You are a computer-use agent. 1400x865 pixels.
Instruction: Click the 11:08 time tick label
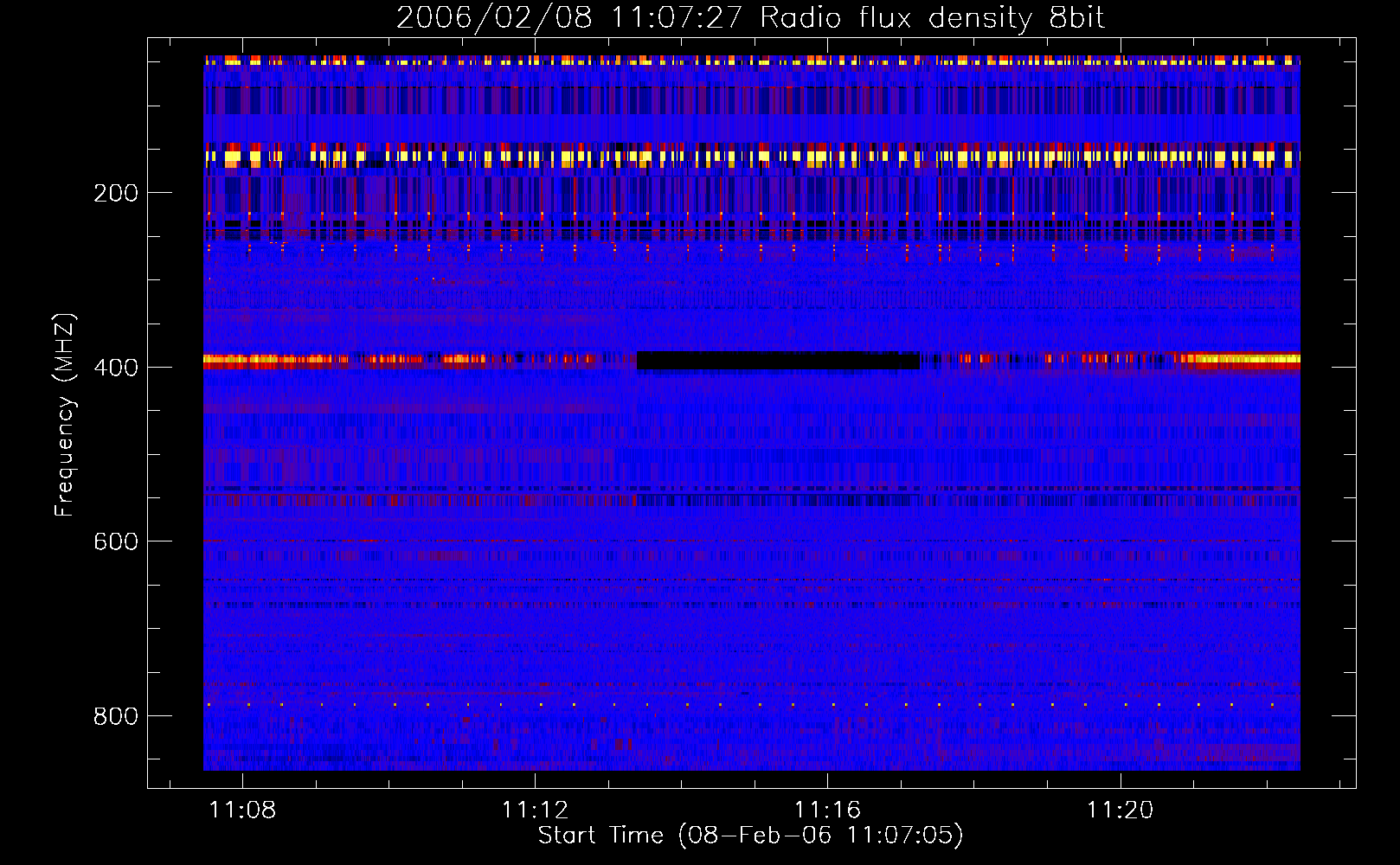pos(242,810)
